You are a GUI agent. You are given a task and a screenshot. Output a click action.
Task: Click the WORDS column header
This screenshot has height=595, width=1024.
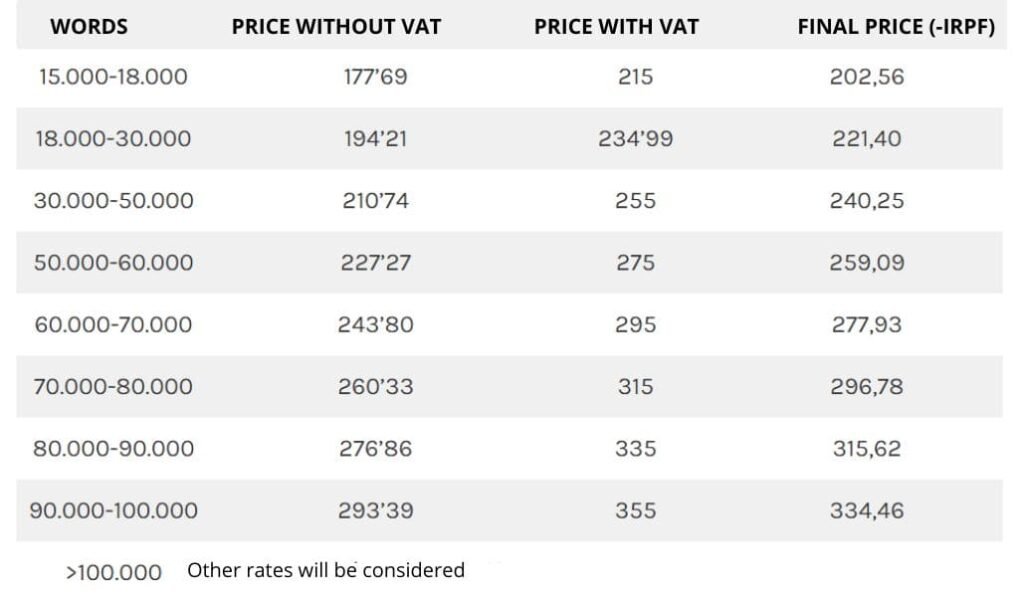pos(89,27)
